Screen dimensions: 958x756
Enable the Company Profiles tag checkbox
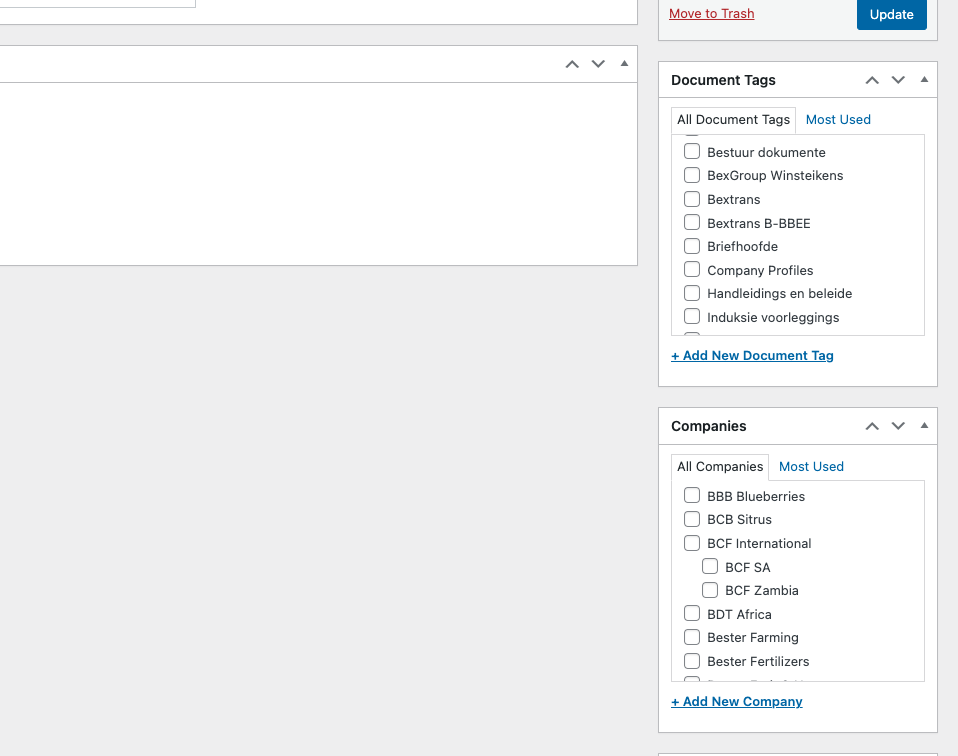[692, 270]
